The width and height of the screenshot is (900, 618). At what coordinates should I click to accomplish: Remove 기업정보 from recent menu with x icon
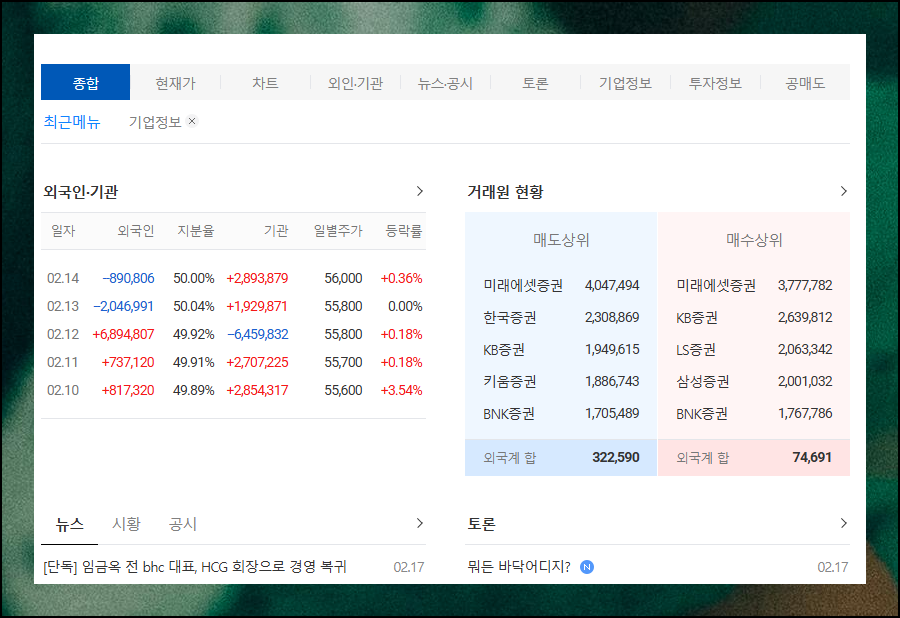point(192,121)
